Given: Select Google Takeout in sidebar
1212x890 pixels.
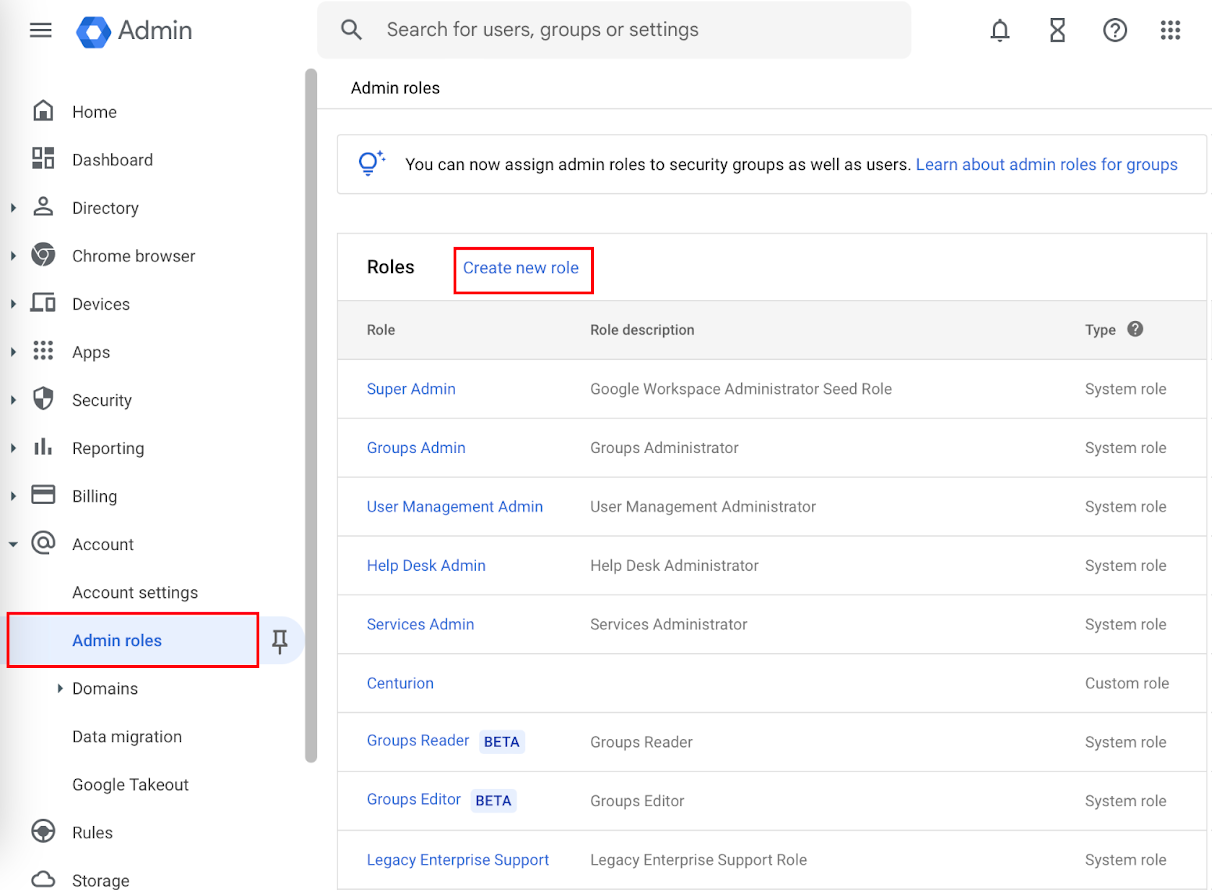Looking at the screenshot, I should pos(130,785).
